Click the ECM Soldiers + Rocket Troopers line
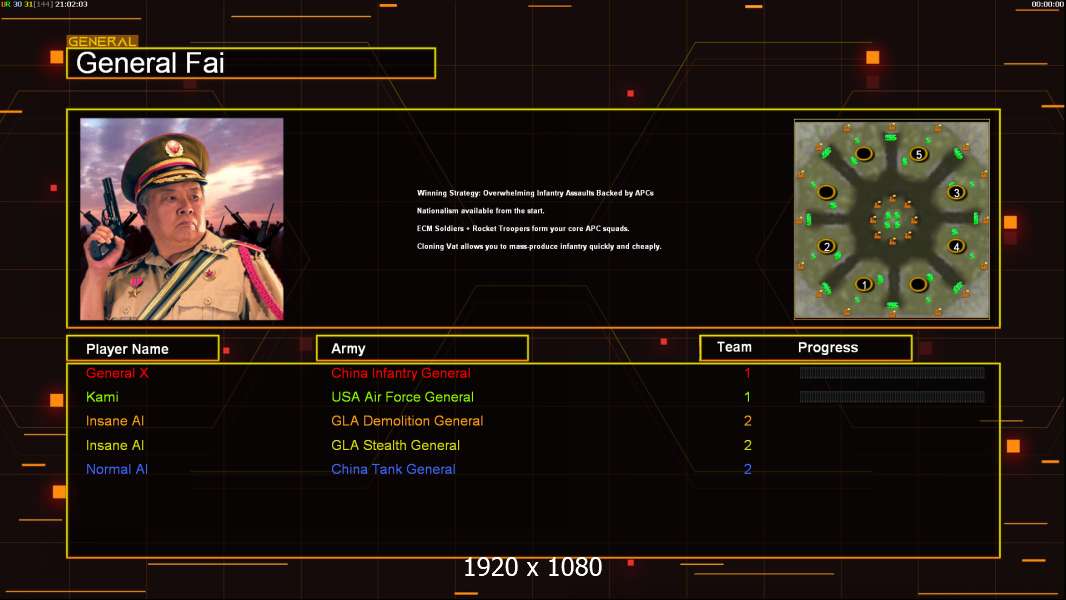This screenshot has width=1066, height=600. [523, 228]
